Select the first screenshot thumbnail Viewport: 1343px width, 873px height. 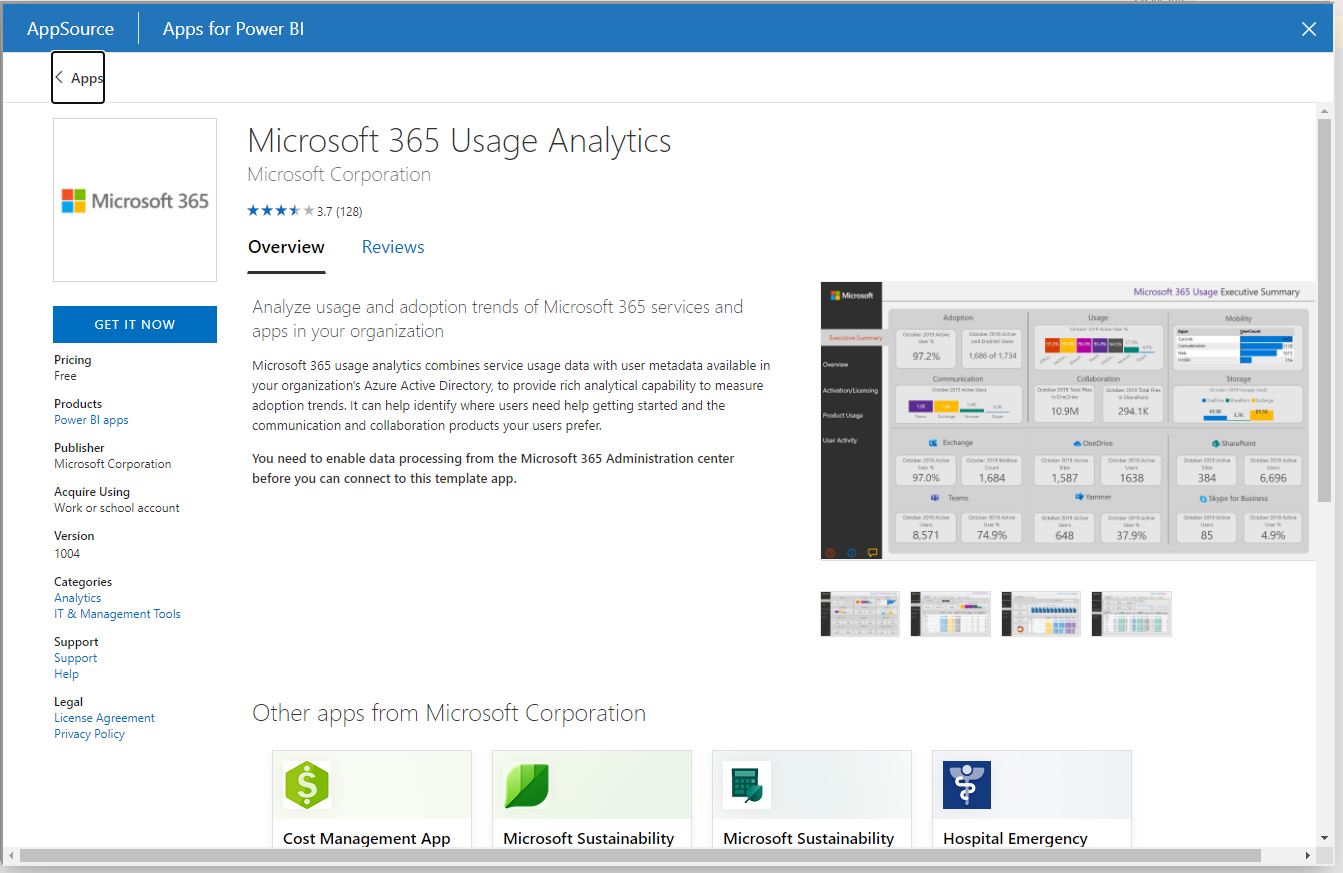click(x=860, y=613)
